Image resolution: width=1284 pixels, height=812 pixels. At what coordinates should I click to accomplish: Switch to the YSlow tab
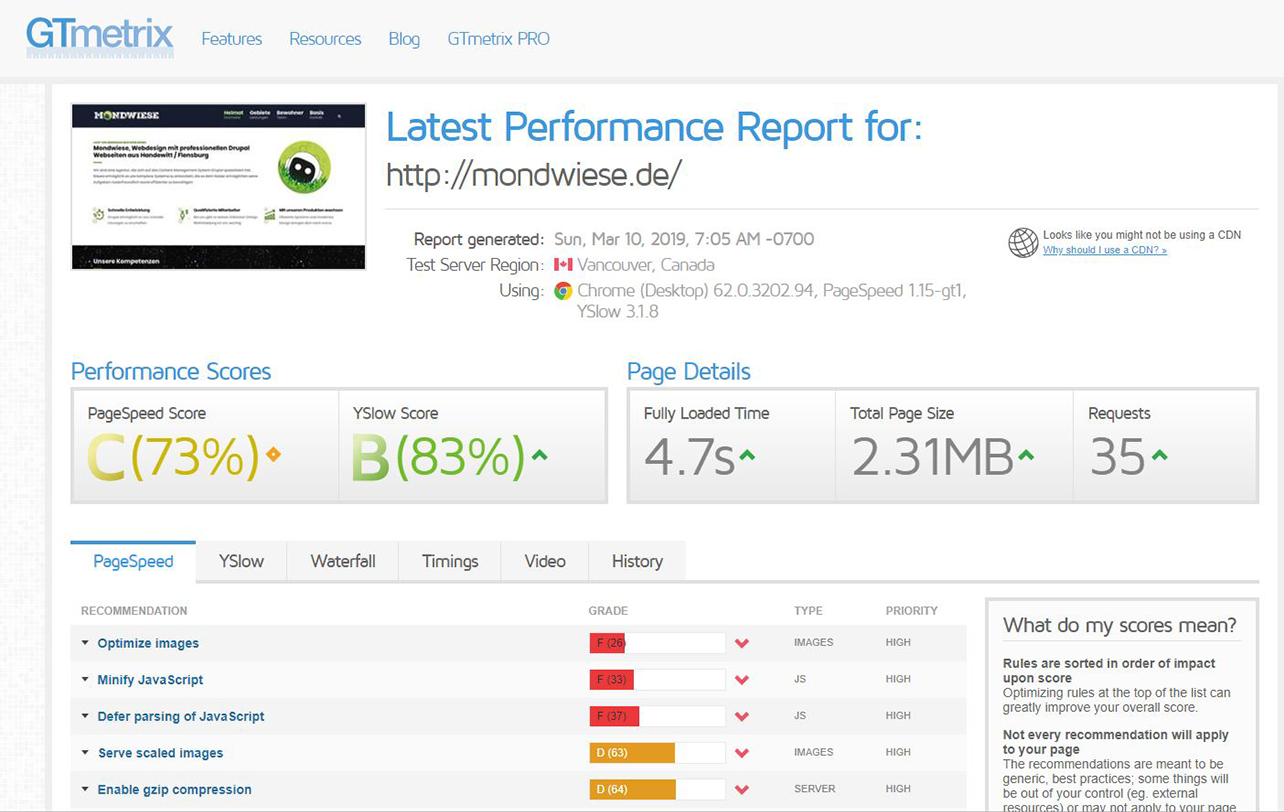click(241, 561)
